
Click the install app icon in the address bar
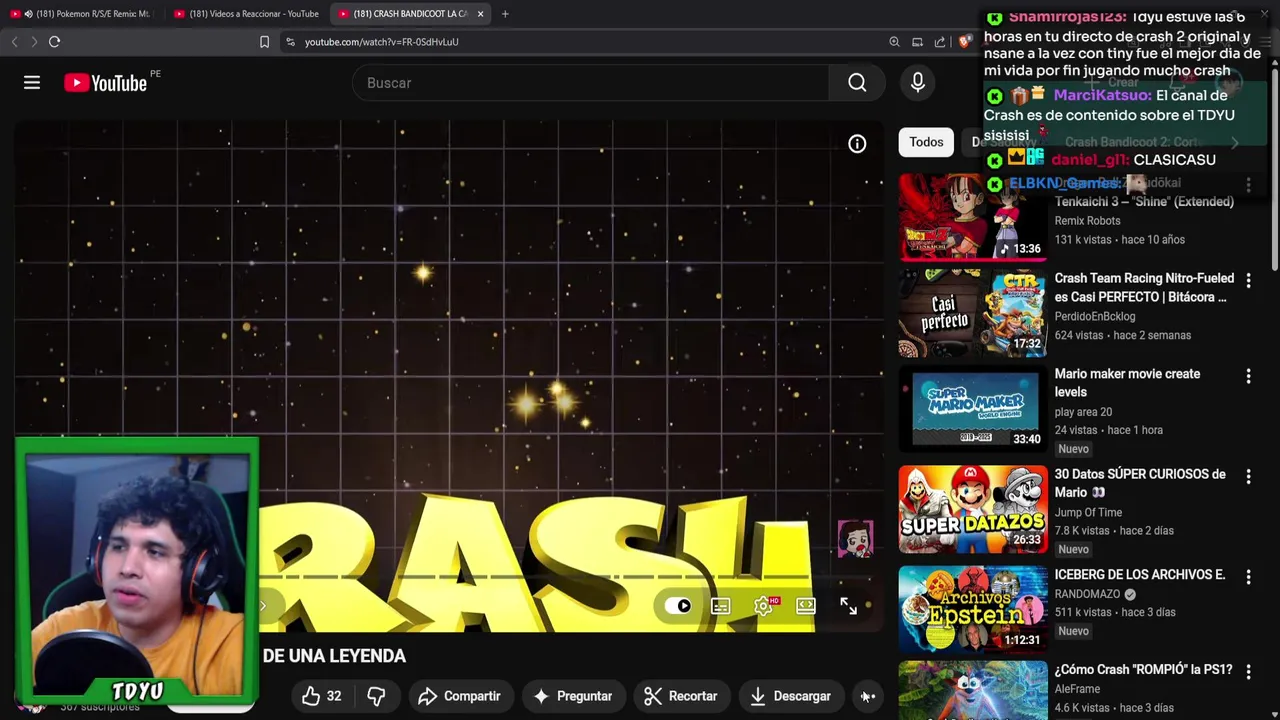click(x=917, y=42)
